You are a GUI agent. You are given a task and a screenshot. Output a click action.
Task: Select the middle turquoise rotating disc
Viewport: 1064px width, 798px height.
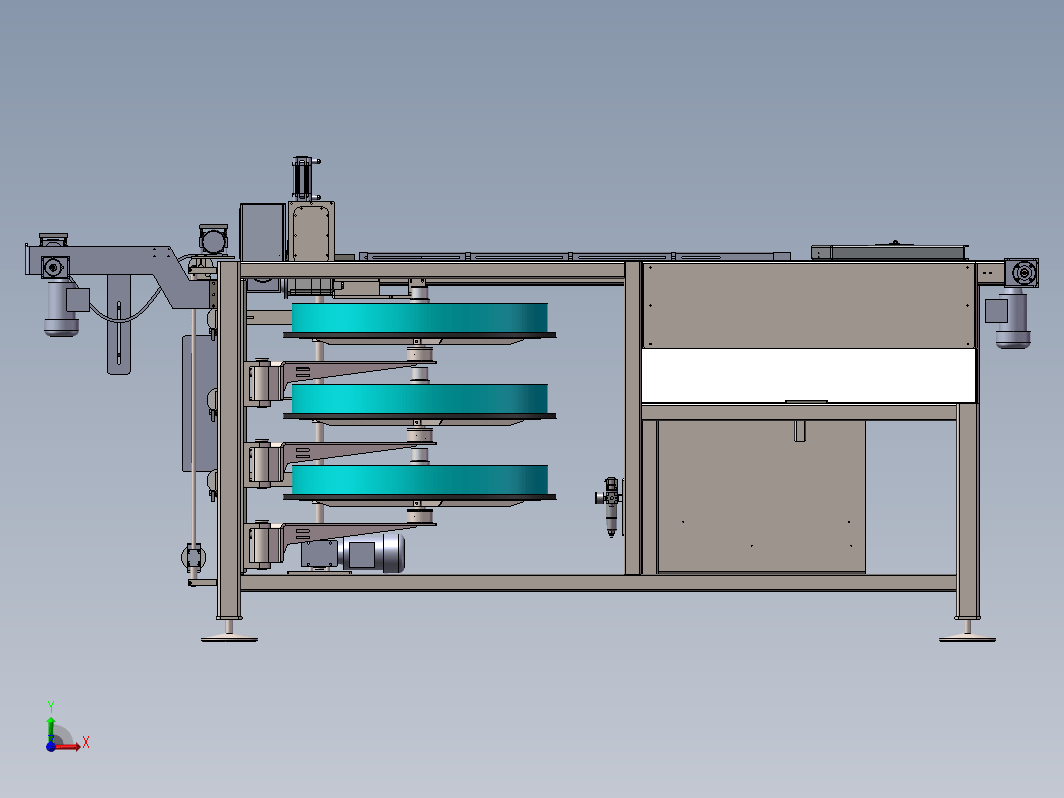click(x=419, y=398)
